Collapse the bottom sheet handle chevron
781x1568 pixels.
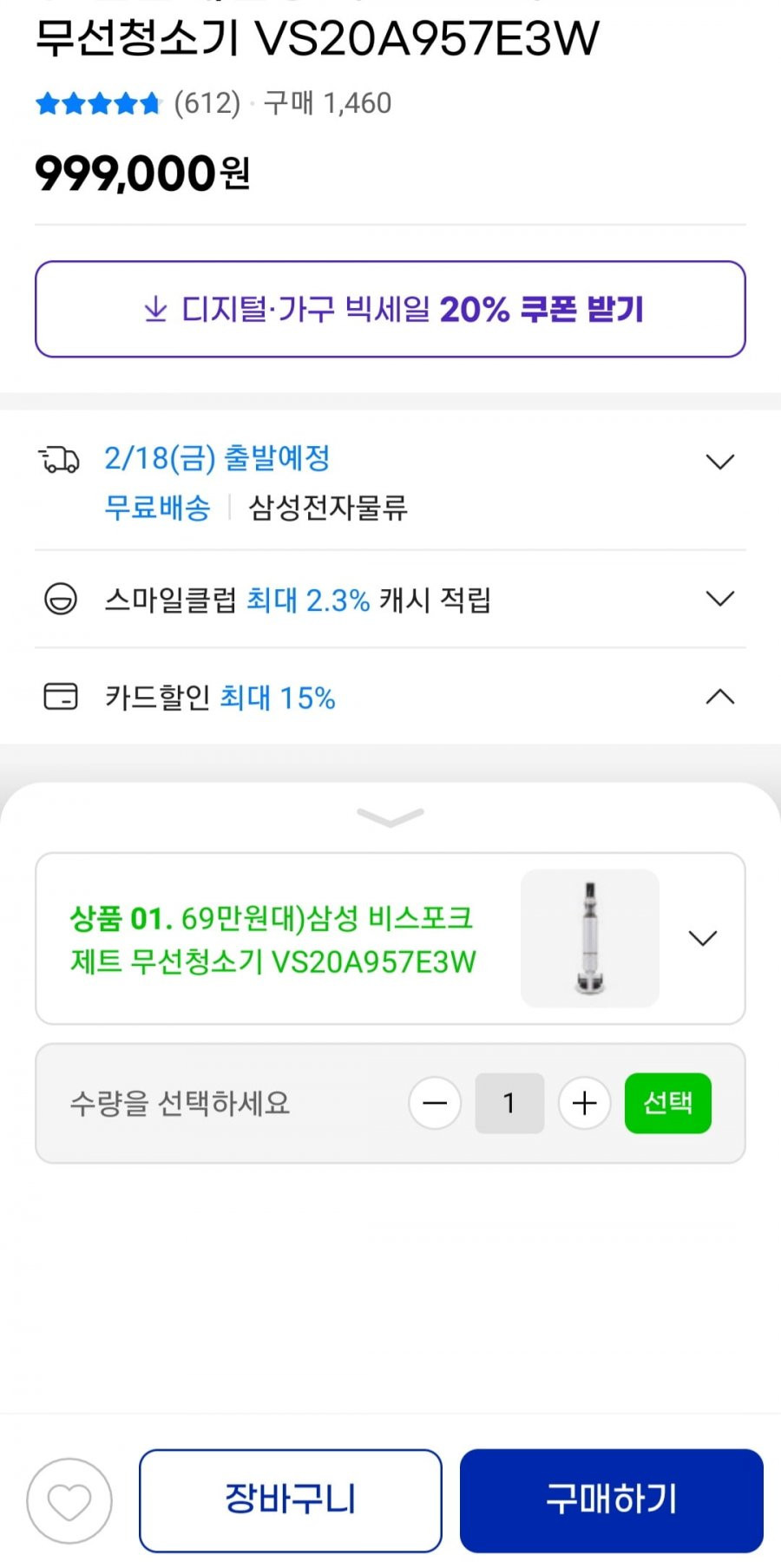click(390, 817)
